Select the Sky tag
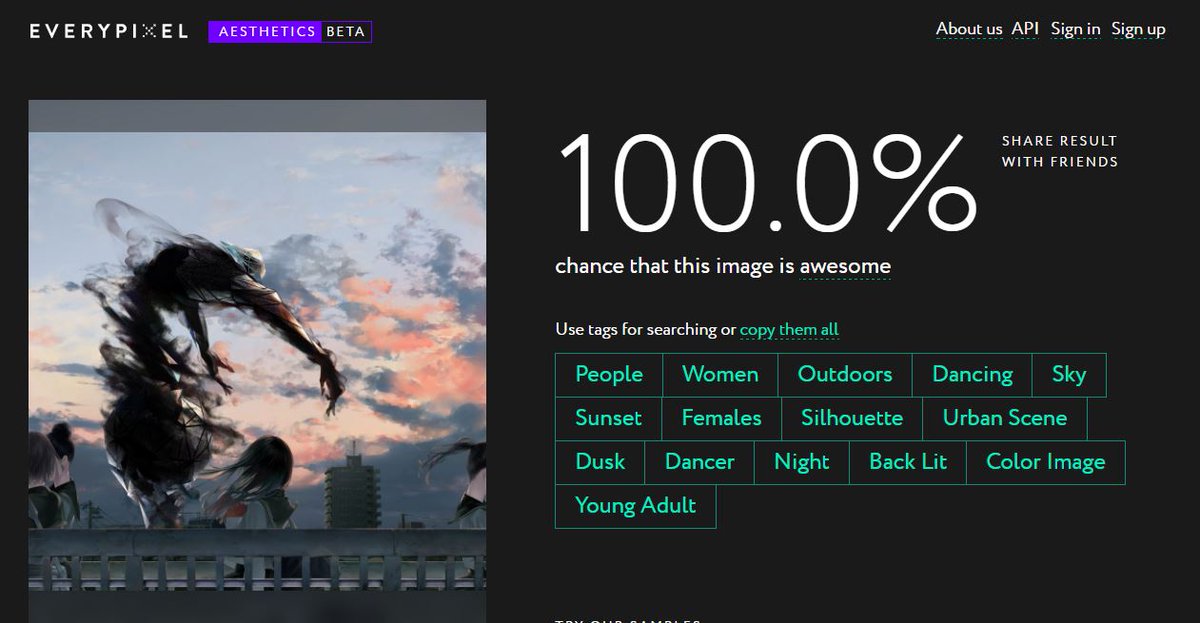This screenshot has width=1200, height=623. coord(1069,375)
